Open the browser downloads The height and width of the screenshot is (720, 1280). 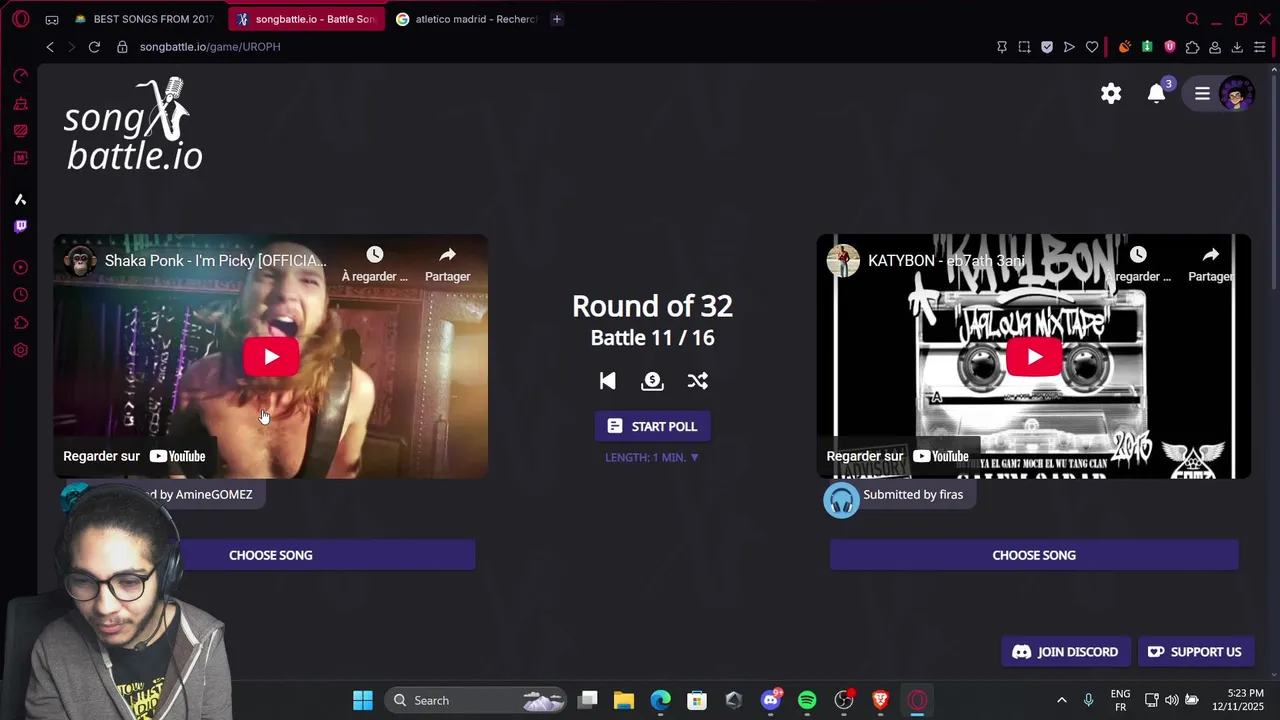(1237, 47)
